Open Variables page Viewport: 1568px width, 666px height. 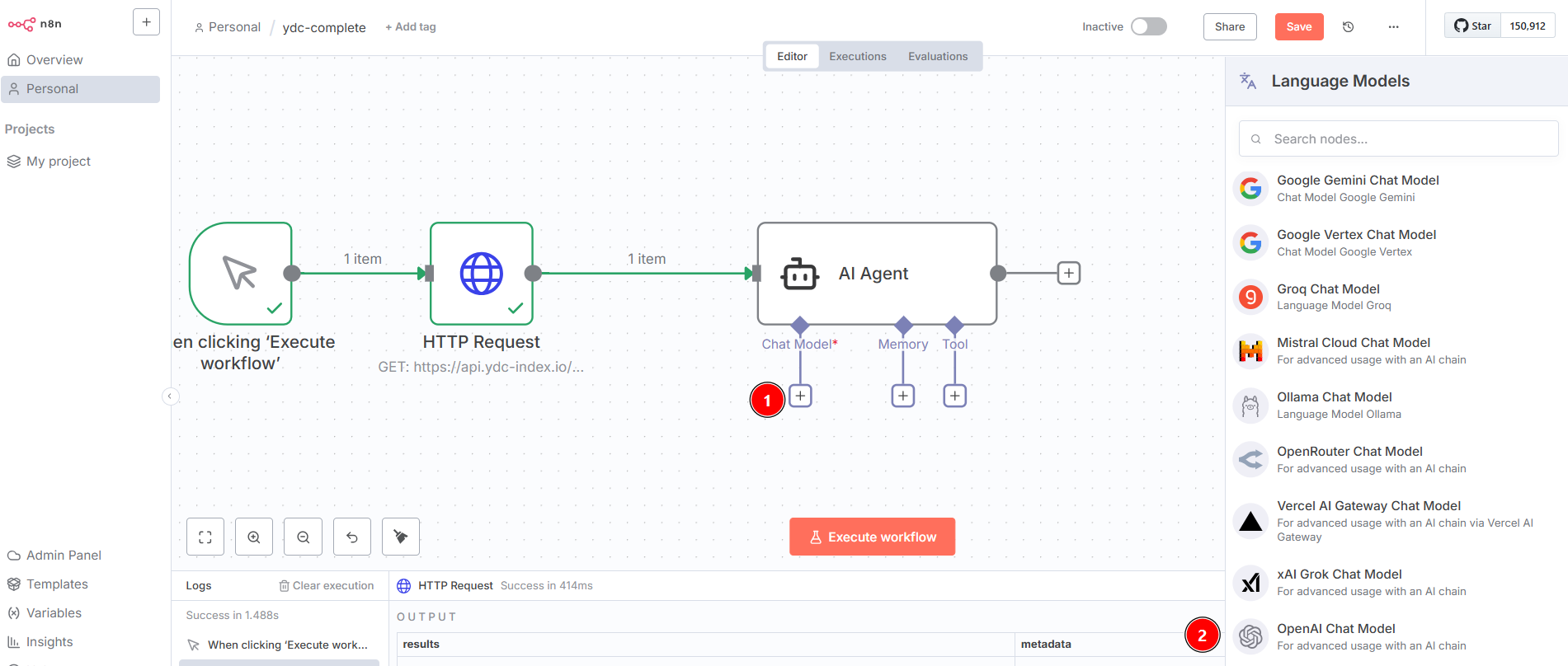[54, 613]
